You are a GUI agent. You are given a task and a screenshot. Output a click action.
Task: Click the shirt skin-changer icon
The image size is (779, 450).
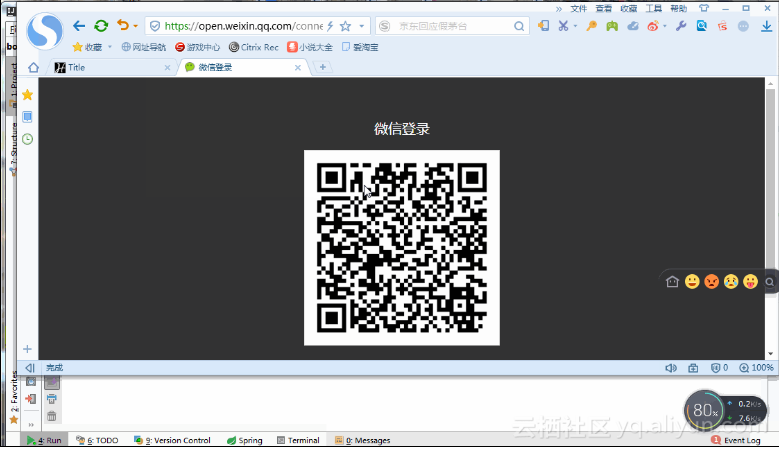(x=703, y=8)
